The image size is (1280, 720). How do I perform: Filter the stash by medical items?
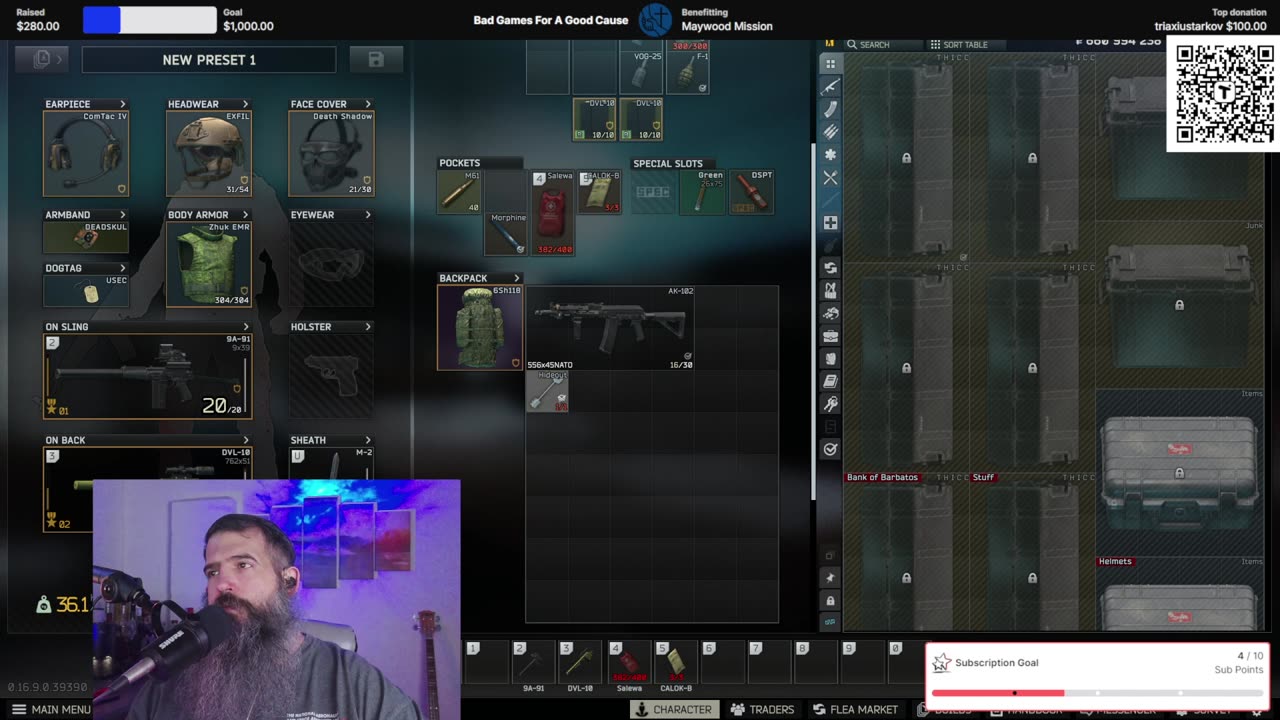pos(830,223)
